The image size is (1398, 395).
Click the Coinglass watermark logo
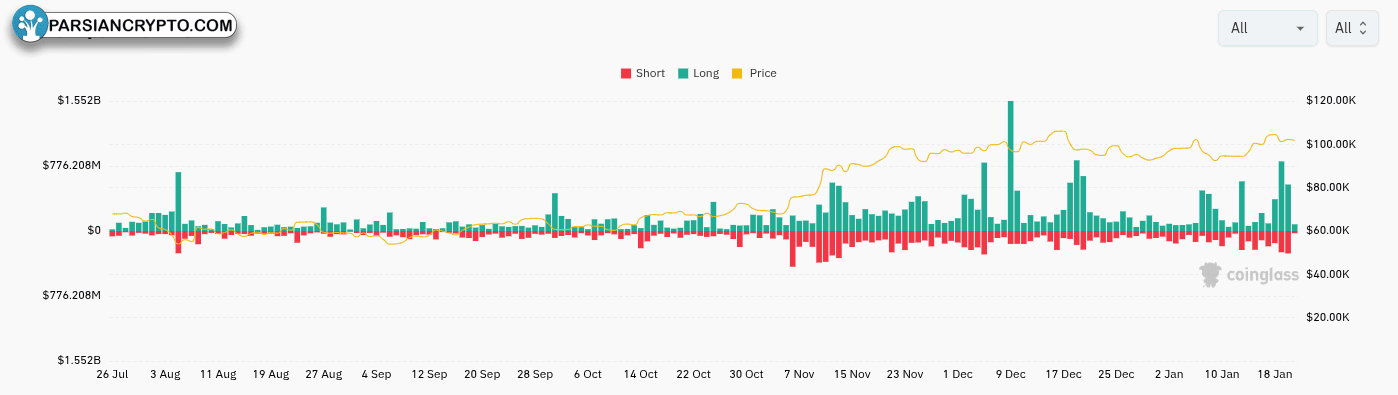(1248, 275)
